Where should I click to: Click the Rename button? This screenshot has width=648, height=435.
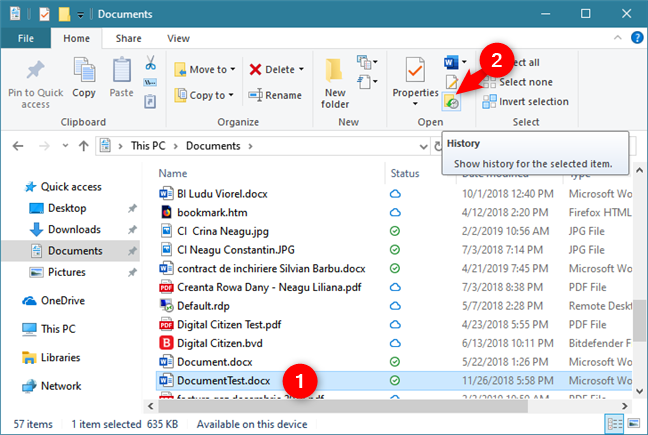275,95
